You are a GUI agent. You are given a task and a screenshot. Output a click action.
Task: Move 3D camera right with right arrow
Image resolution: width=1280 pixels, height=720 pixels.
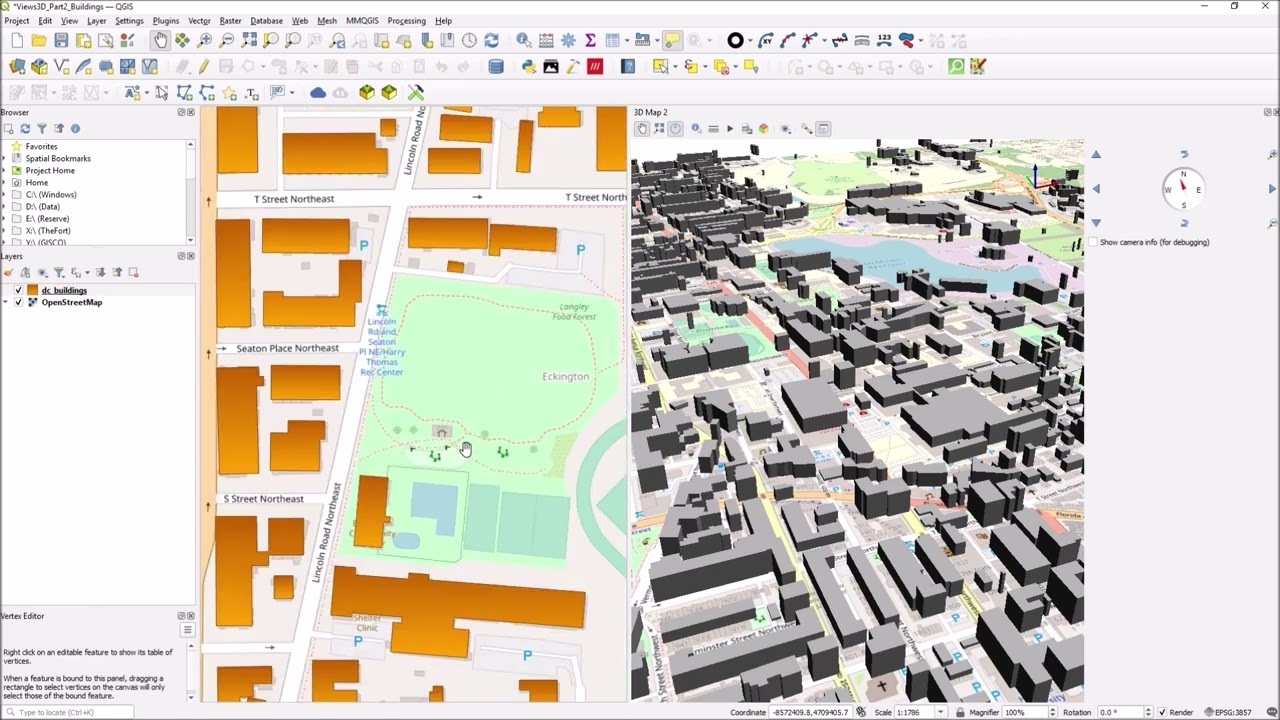pos(1272,189)
